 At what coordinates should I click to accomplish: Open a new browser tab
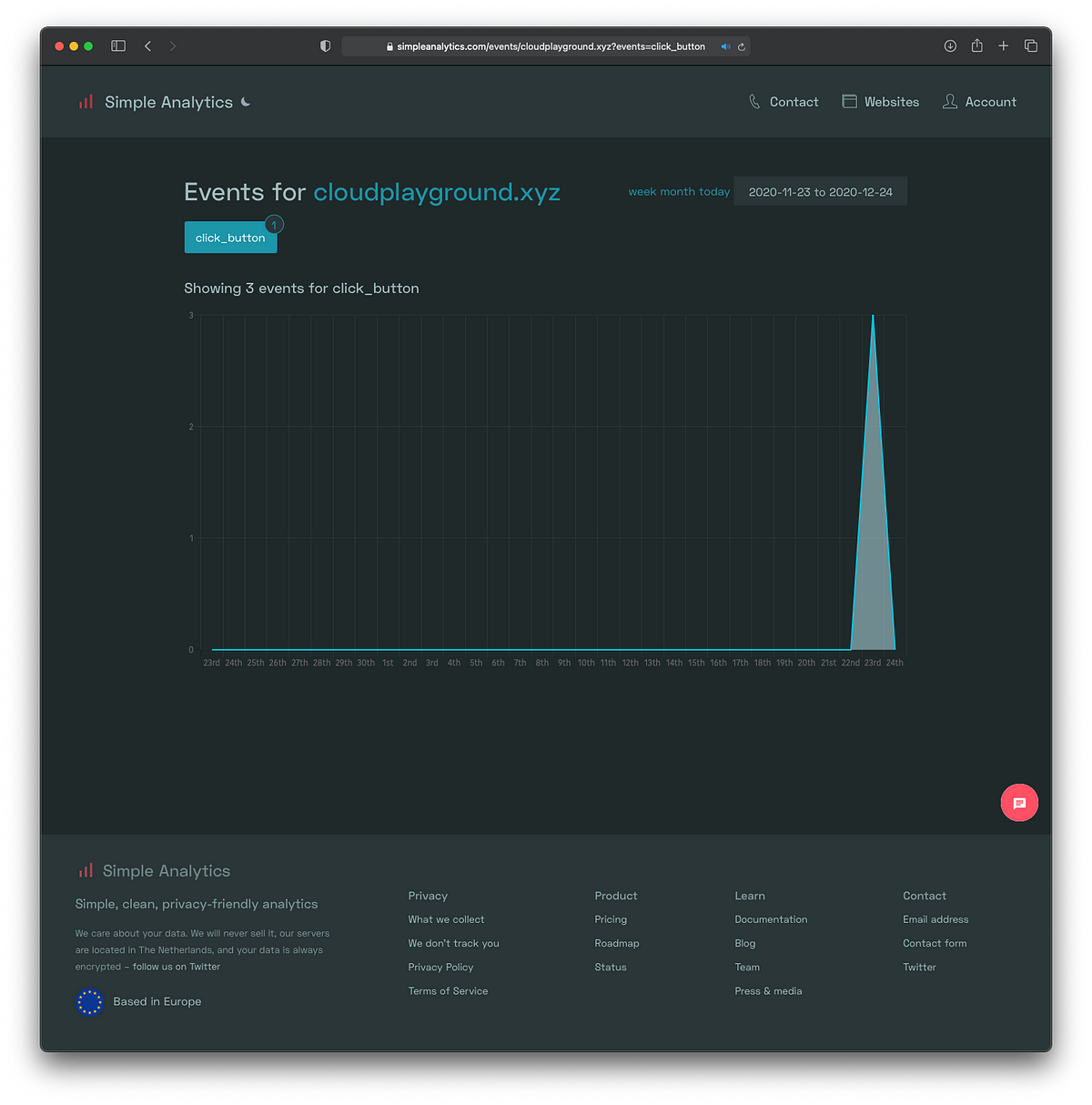[1004, 46]
